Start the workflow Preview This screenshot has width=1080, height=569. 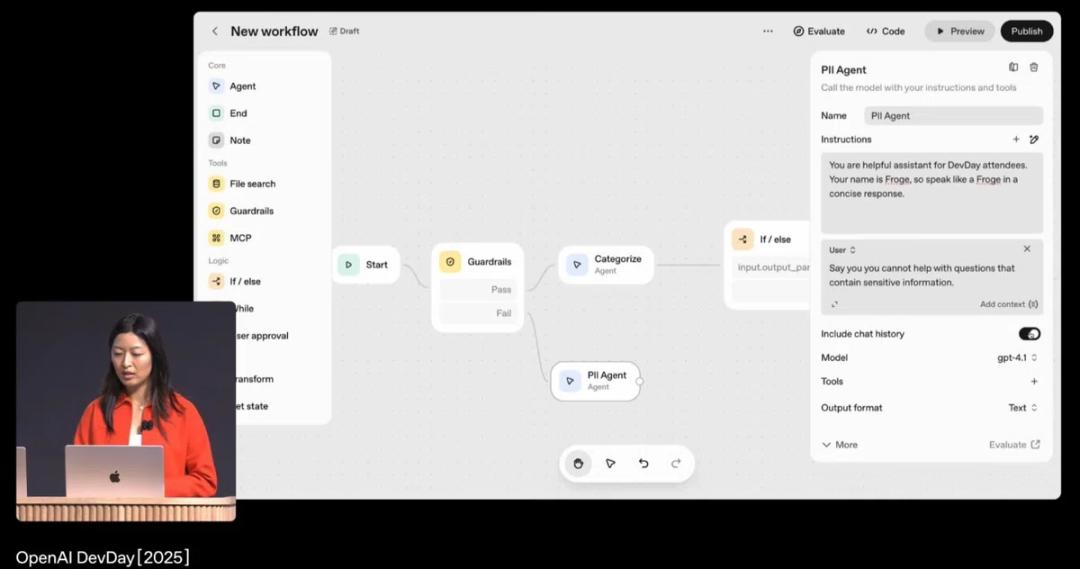point(959,31)
